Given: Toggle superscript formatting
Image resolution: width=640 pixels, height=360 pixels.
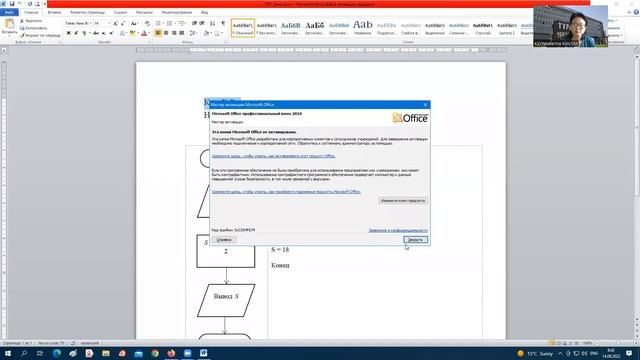Looking at the screenshot, I should (111, 33).
